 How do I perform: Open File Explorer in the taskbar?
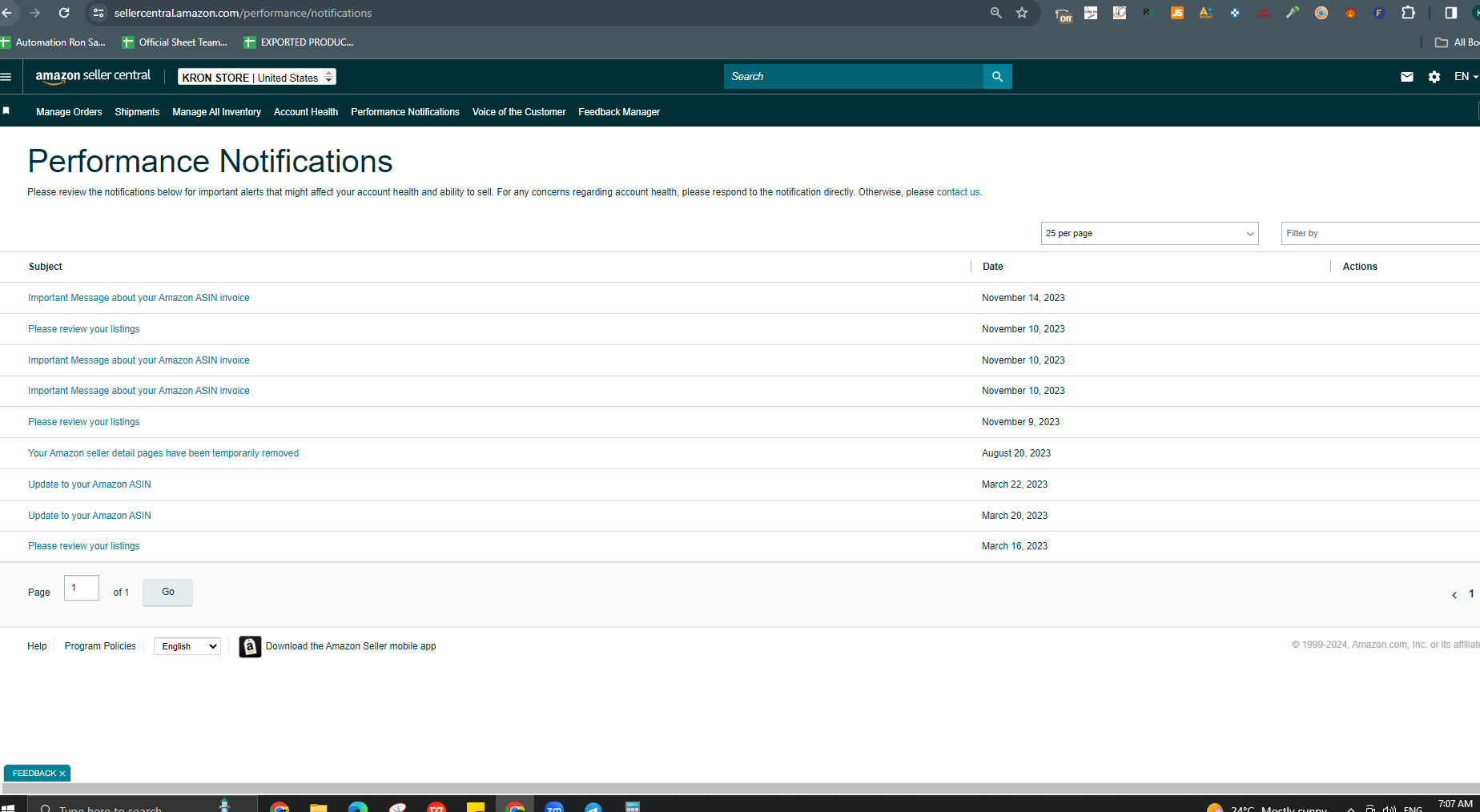(x=318, y=806)
